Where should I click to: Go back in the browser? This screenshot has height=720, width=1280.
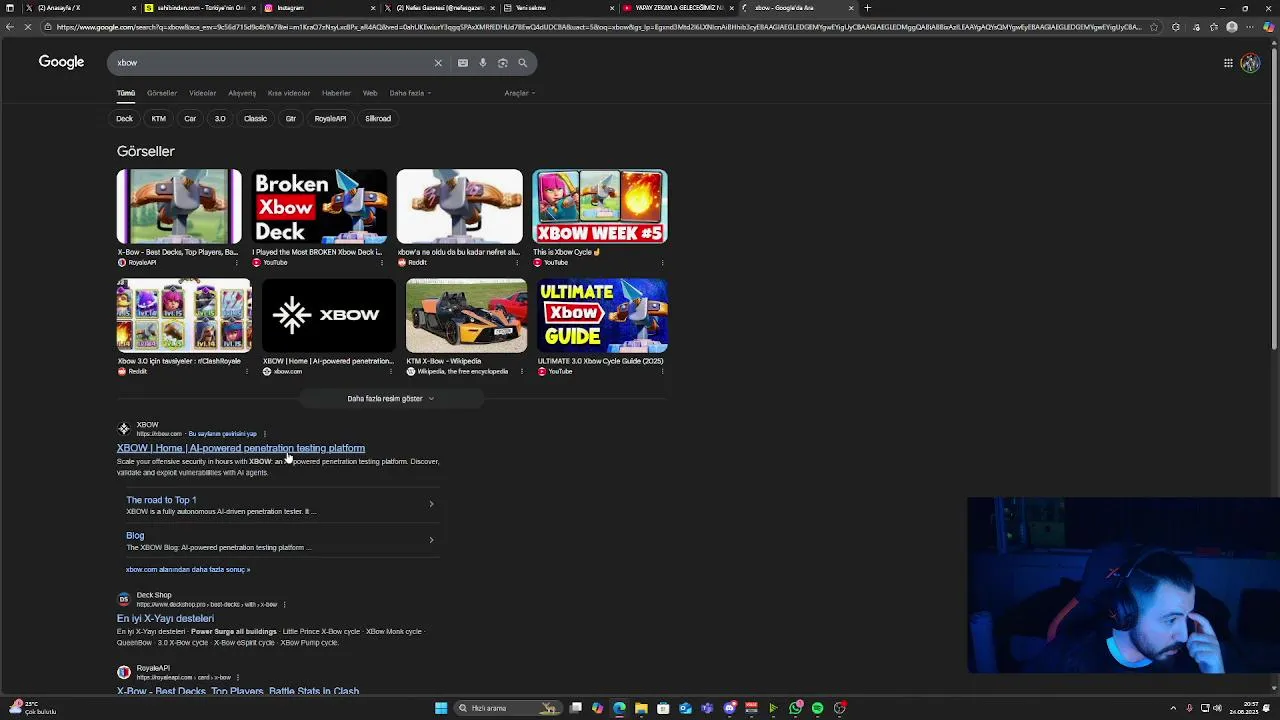click(x=10, y=27)
